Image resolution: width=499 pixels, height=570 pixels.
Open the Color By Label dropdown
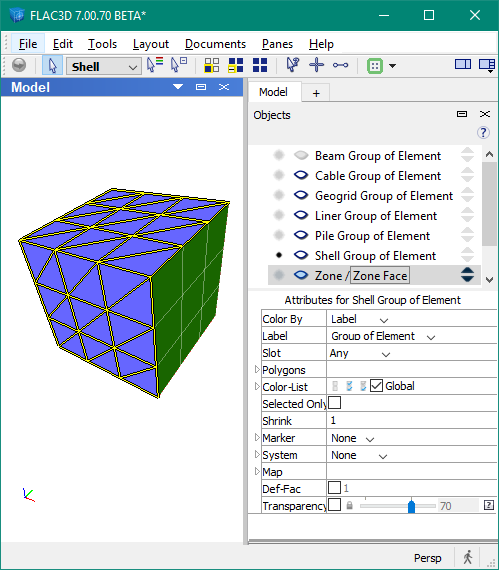(359, 319)
